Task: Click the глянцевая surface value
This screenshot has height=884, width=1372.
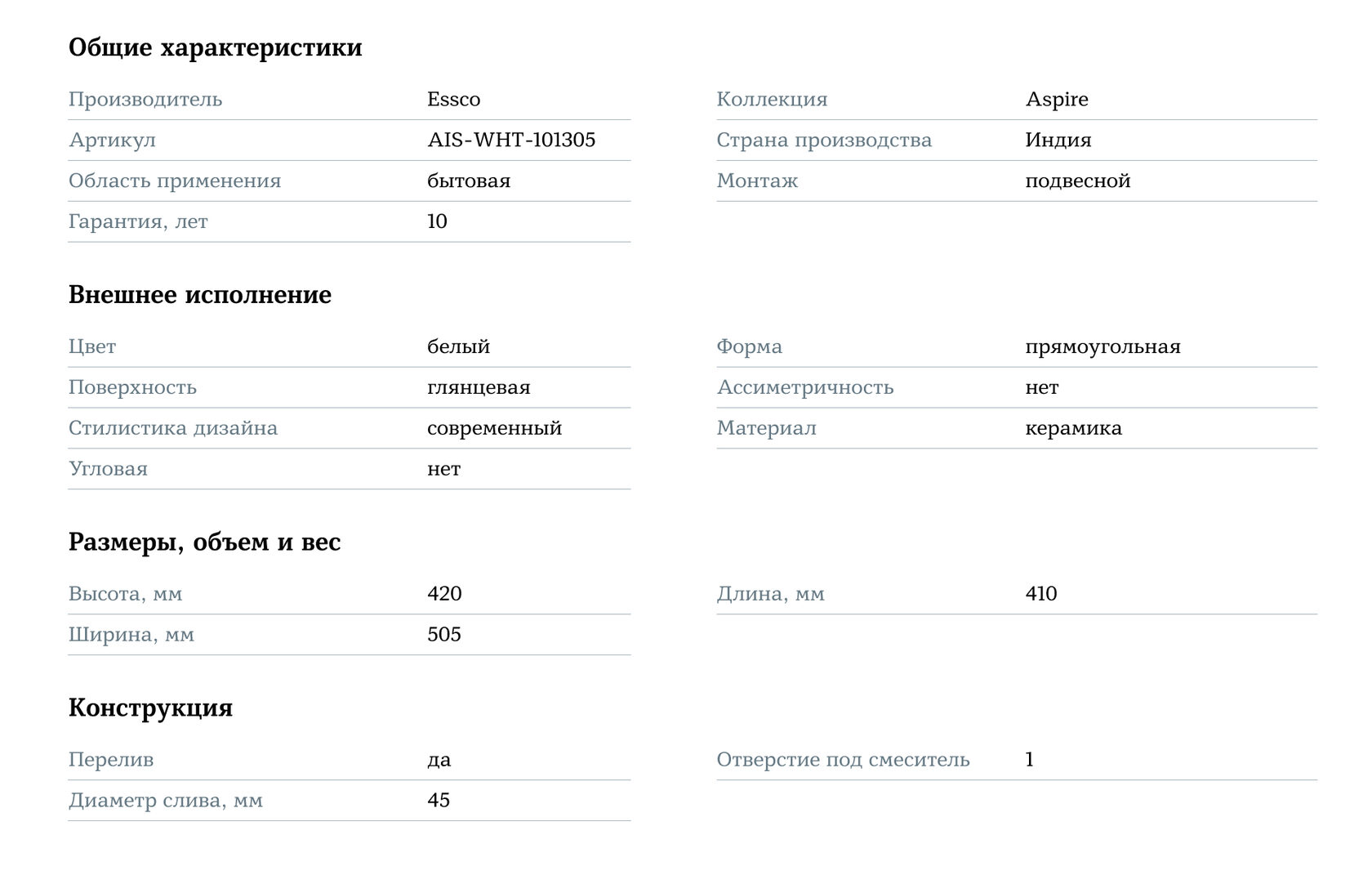Action: (479, 388)
